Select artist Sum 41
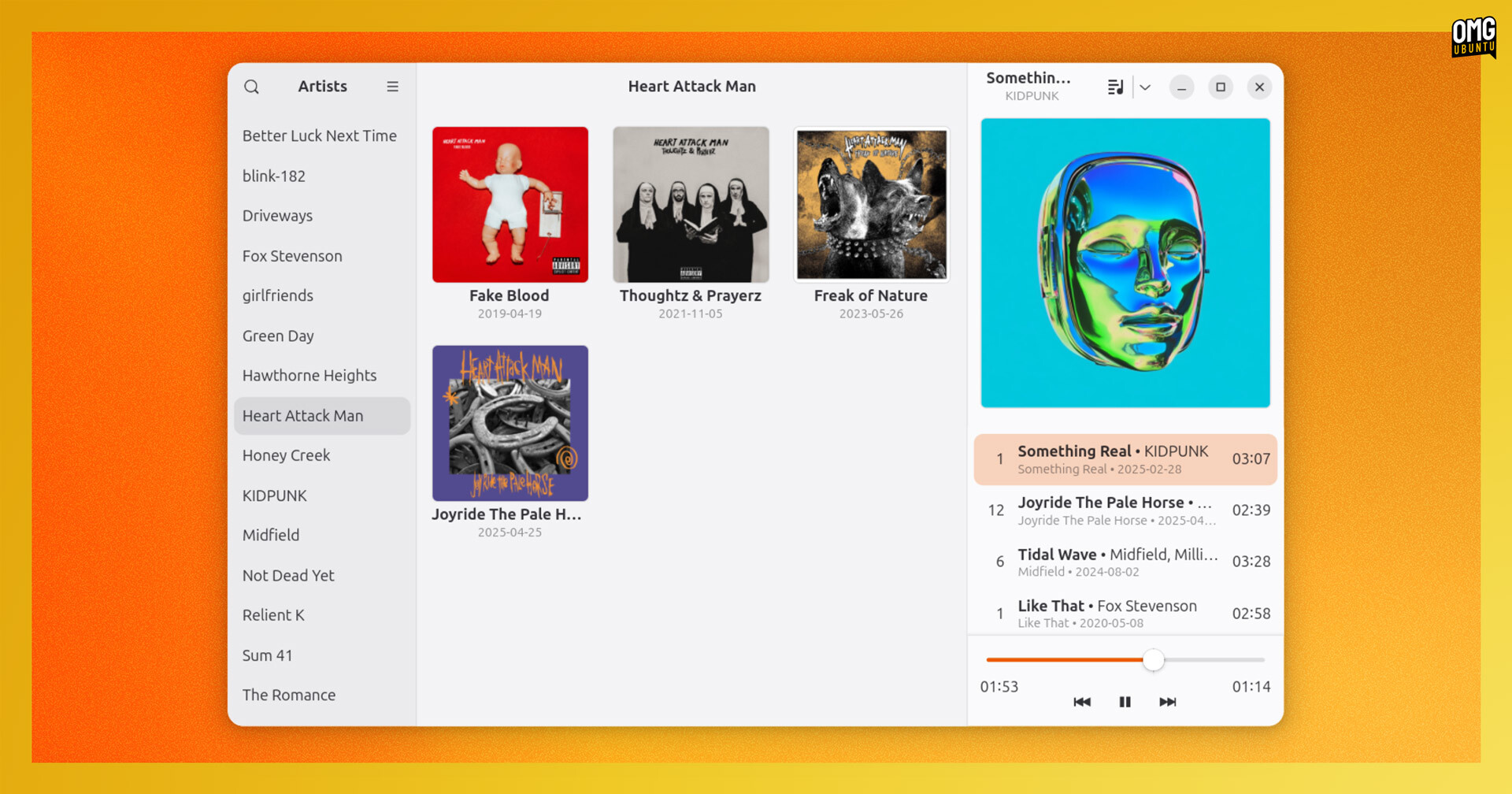This screenshot has height=794, width=1512. pos(322,655)
